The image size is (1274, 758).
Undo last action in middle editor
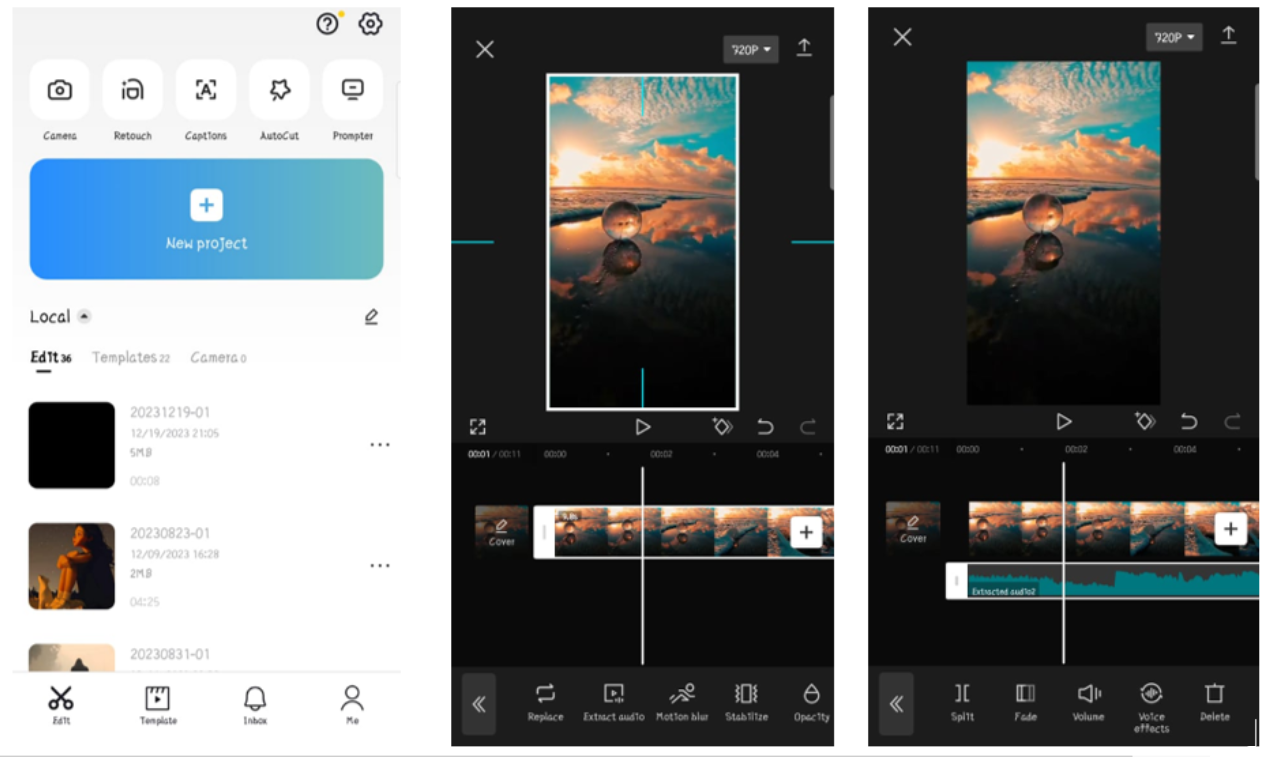coord(765,427)
